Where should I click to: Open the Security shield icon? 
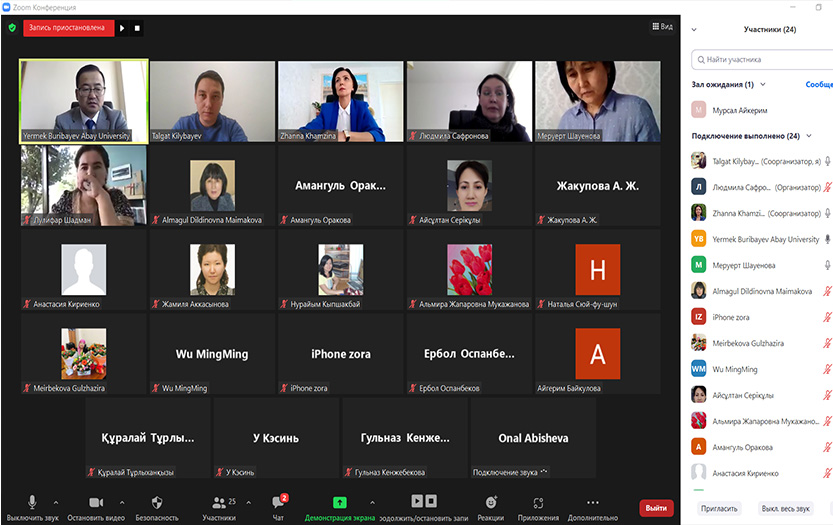(x=157, y=502)
